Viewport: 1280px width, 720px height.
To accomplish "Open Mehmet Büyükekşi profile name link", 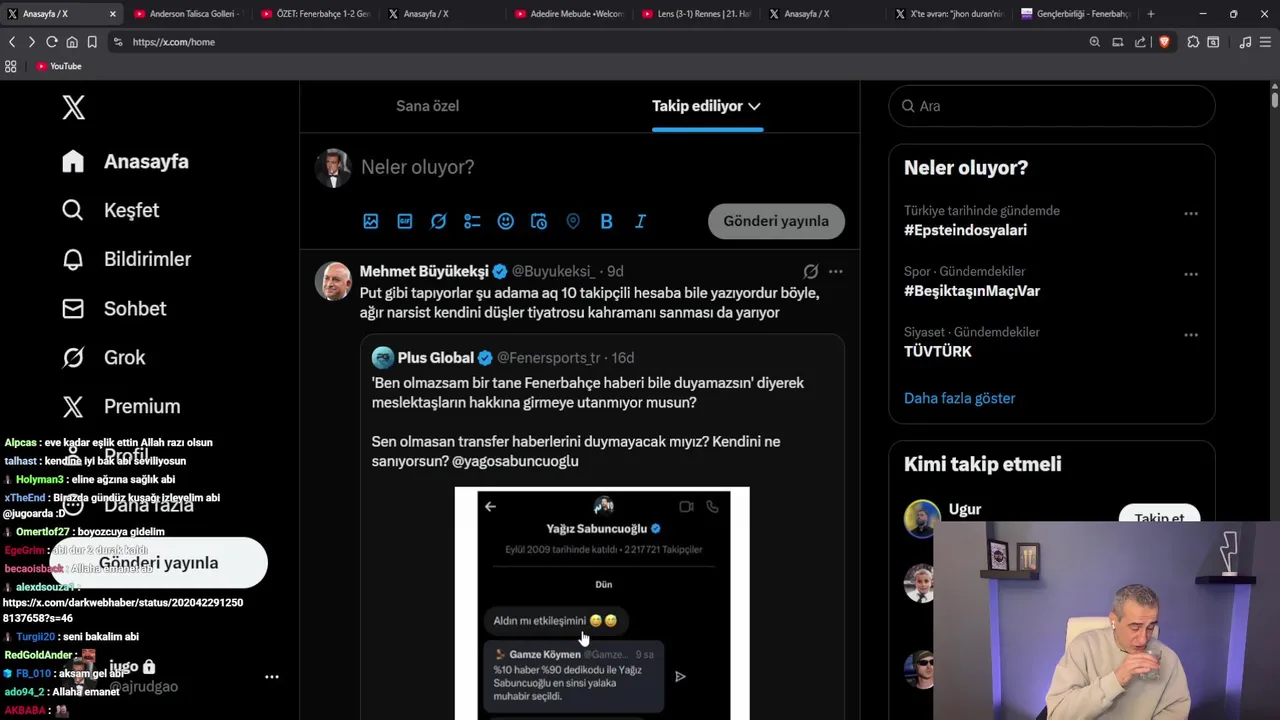I will tap(424, 271).
